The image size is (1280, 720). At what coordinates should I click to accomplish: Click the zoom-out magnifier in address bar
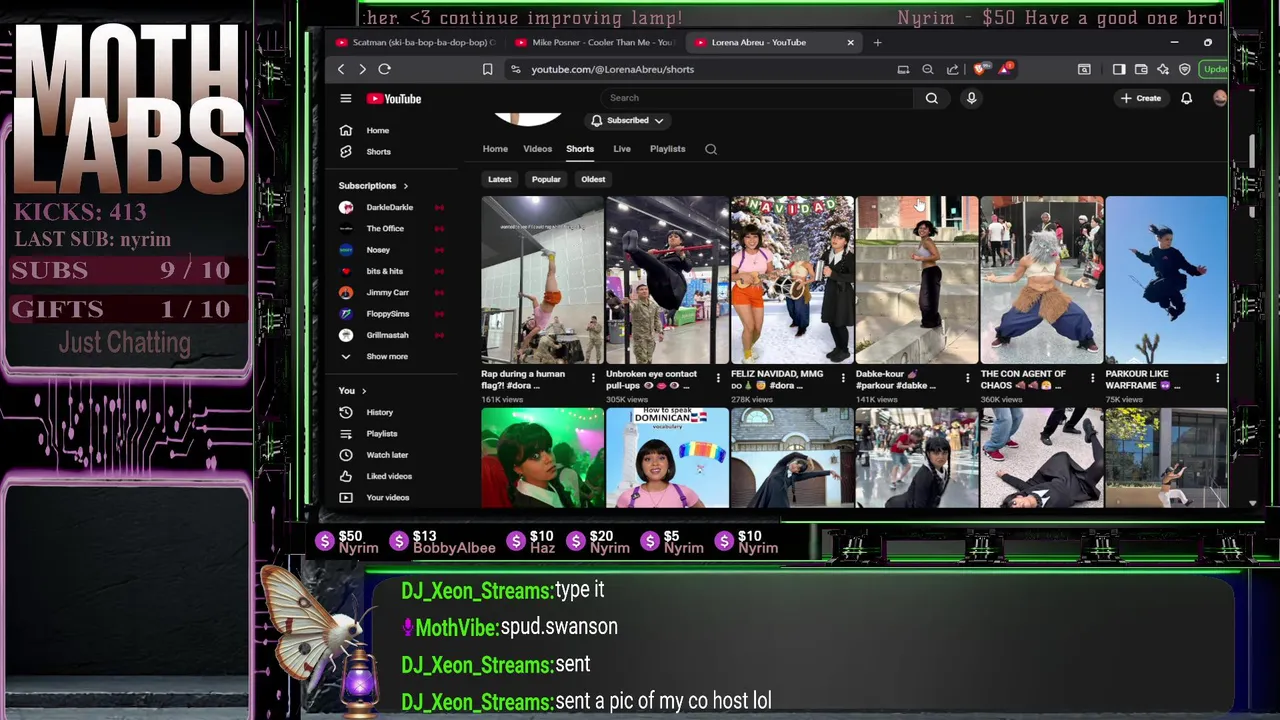click(x=927, y=69)
